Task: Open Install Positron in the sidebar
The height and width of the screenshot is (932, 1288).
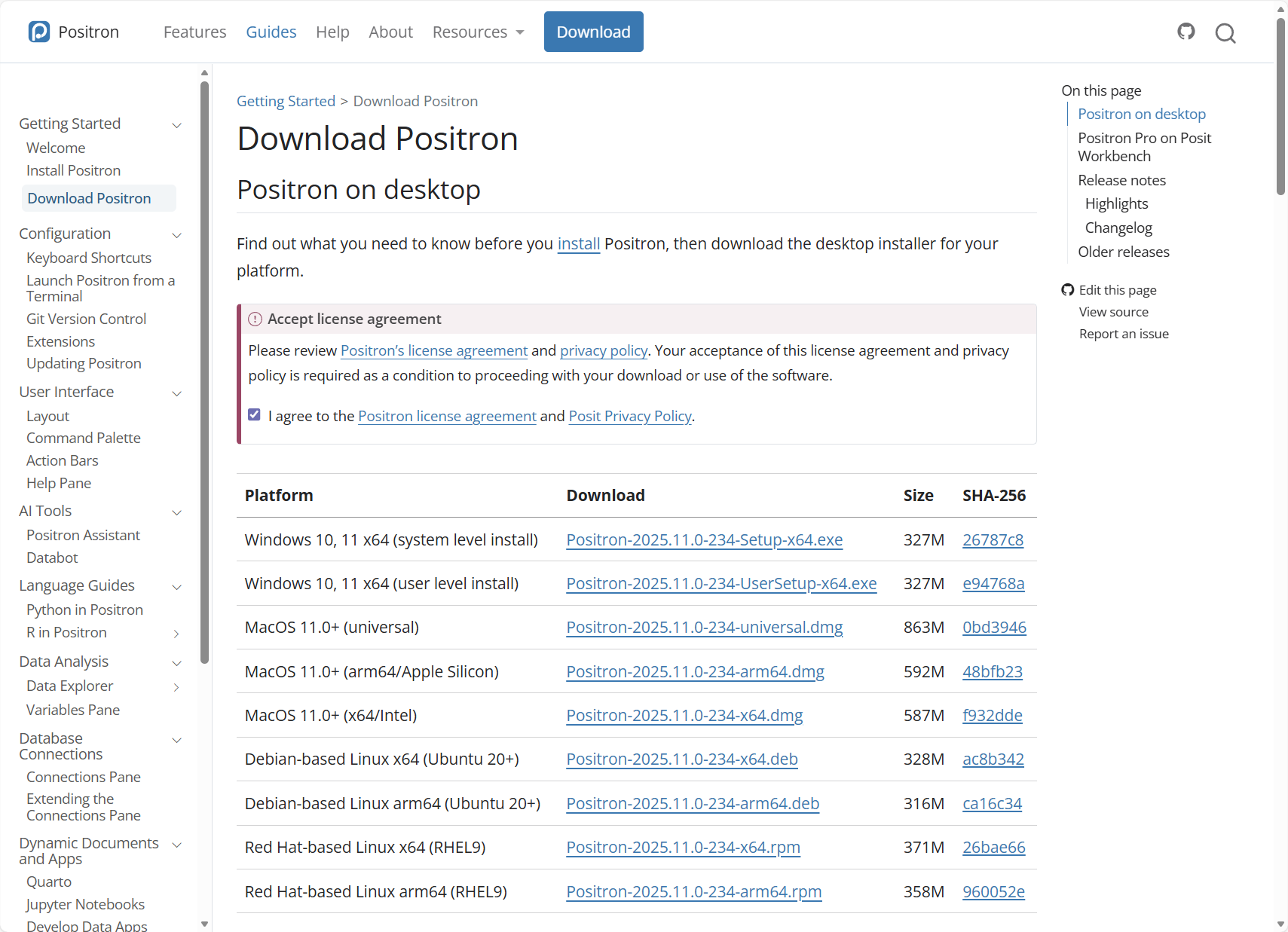Action: 73,170
